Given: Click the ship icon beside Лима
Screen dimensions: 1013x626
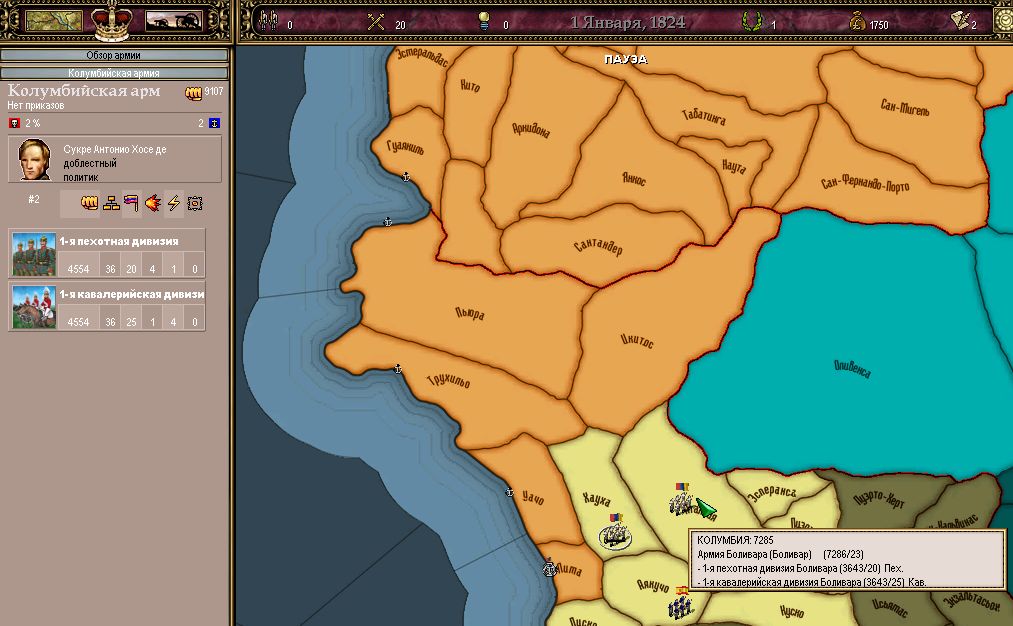Looking at the screenshot, I should click(549, 568).
